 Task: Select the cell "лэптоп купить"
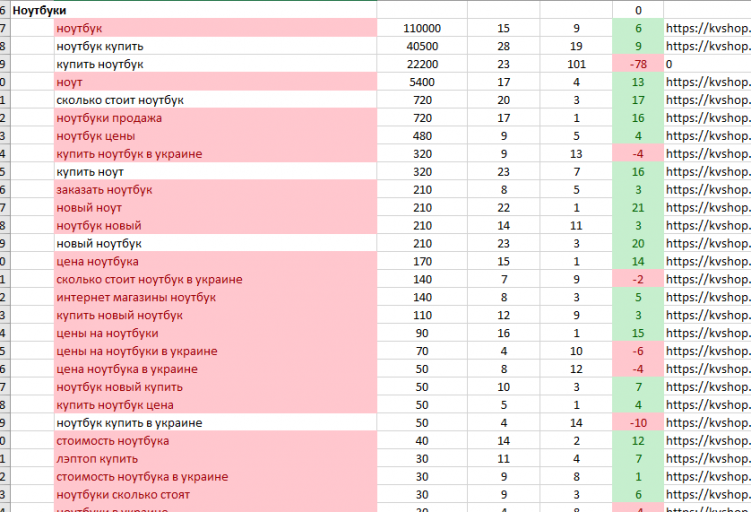pos(216,459)
